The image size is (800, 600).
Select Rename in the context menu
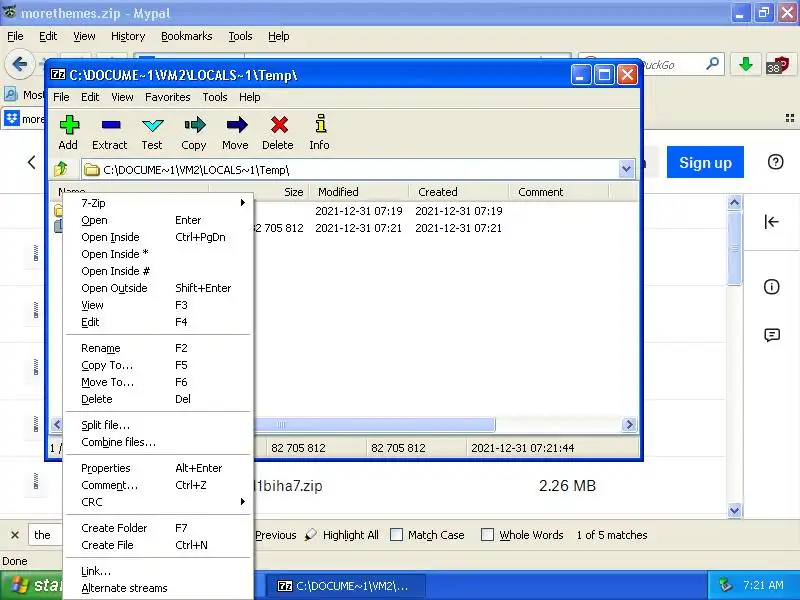(158, 348)
